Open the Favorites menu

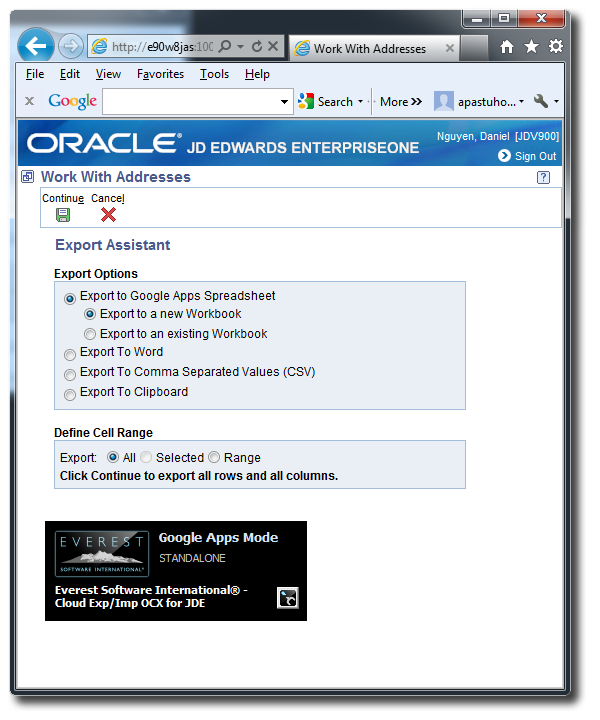click(x=160, y=74)
